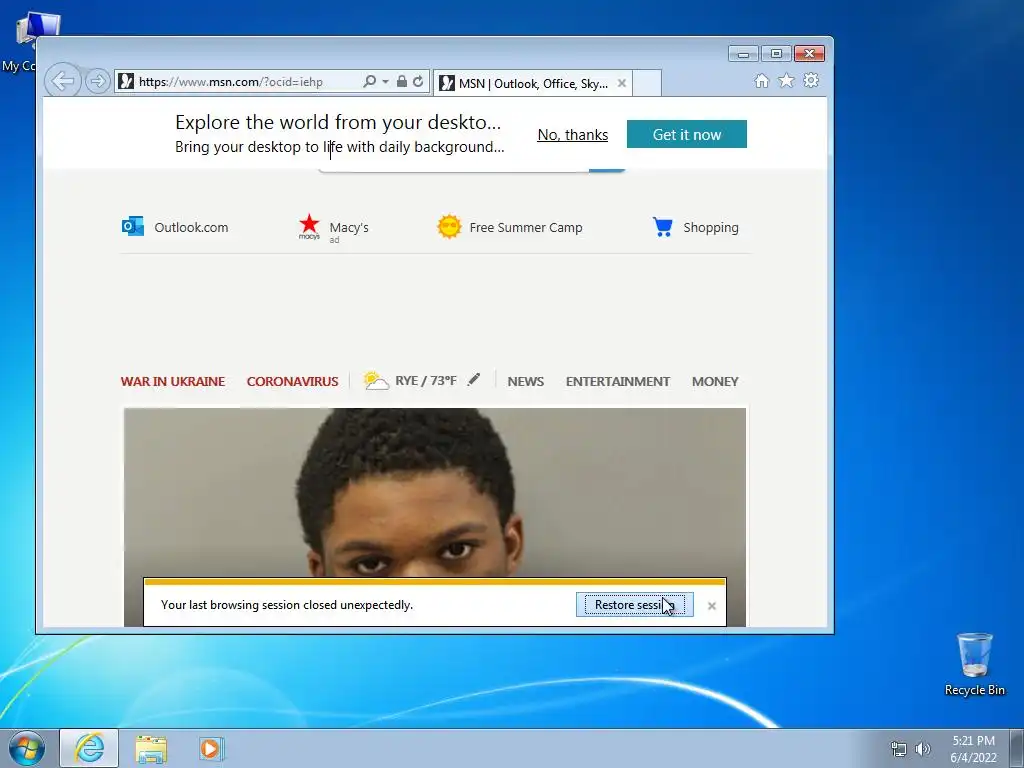The height and width of the screenshot is (768, 1024).
Task: Click the weather cloud icon
Action: click(376, 380)
